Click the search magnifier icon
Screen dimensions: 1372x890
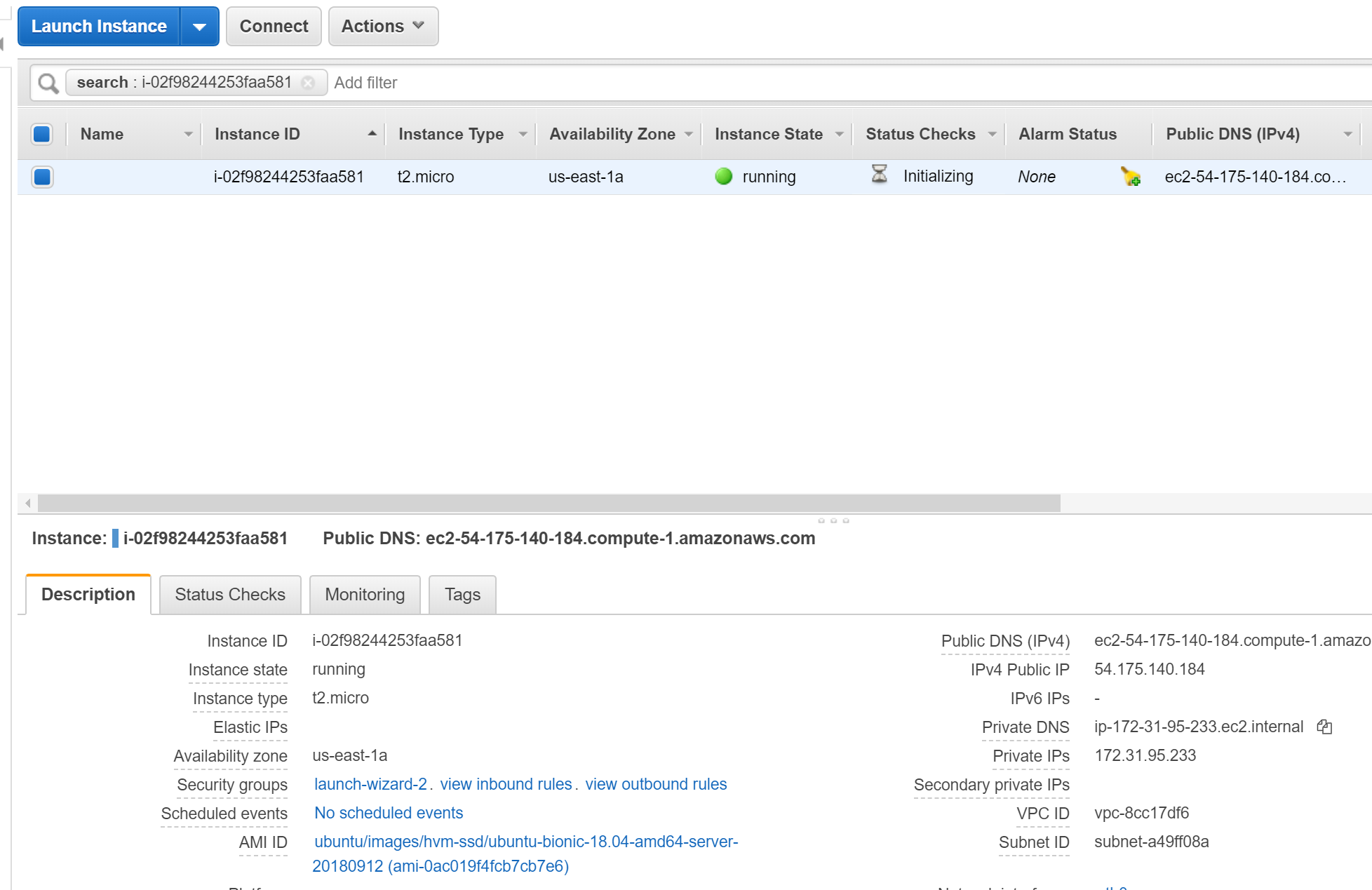coord(48,83)
